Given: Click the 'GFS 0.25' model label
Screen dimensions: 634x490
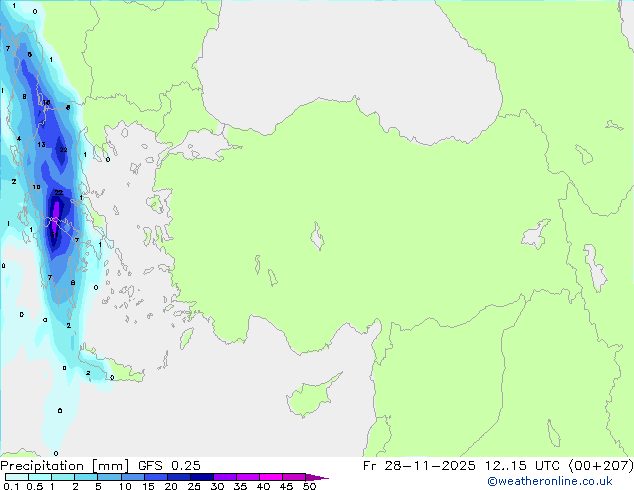Looking at the screenshot, I should (169, 466).
